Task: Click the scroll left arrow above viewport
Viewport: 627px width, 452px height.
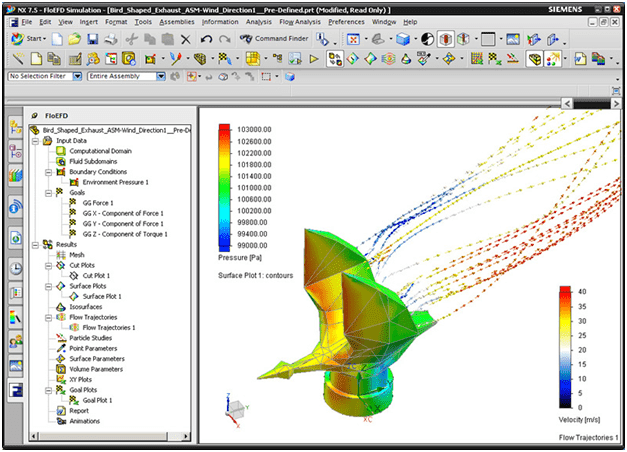Action: click(x=567, y=104)
